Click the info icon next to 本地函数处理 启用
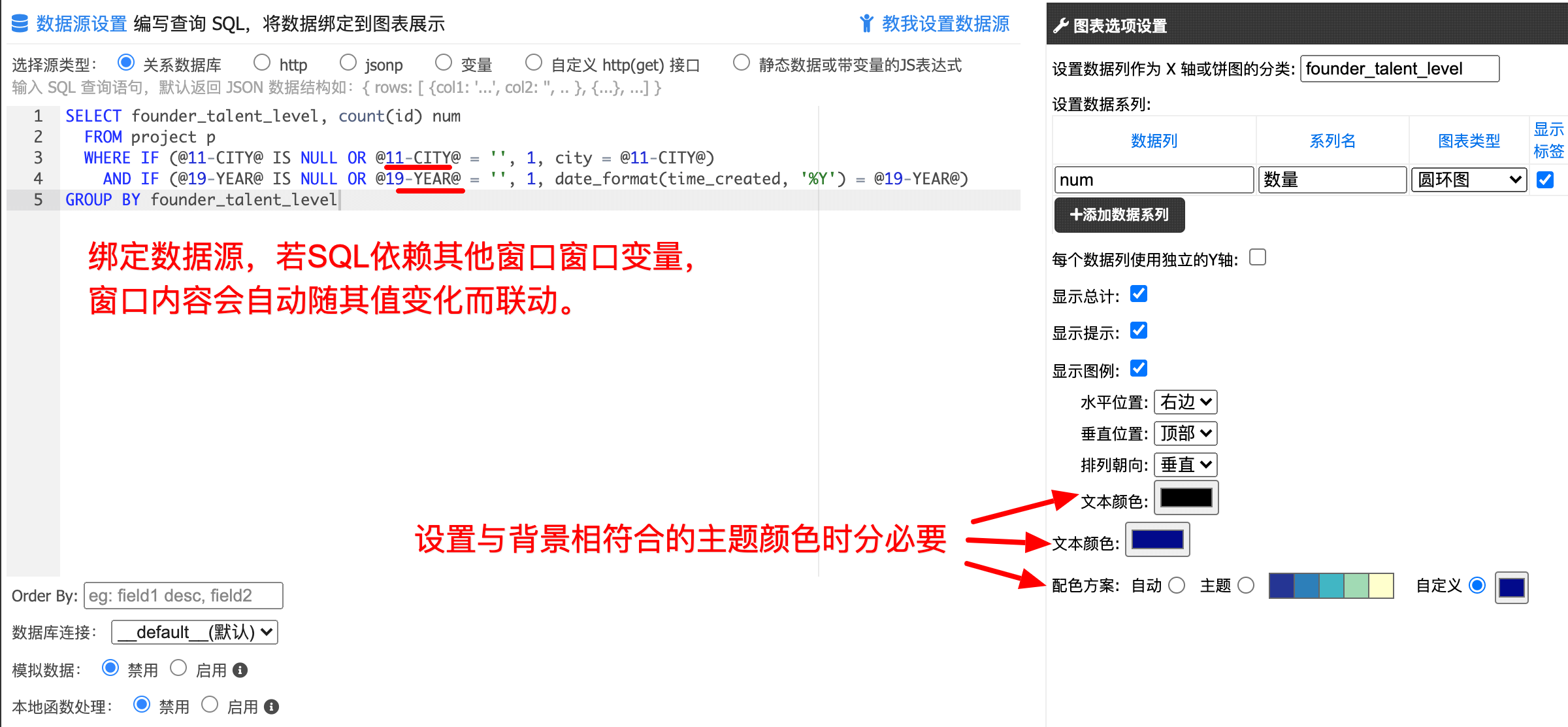 coord(272,707)
